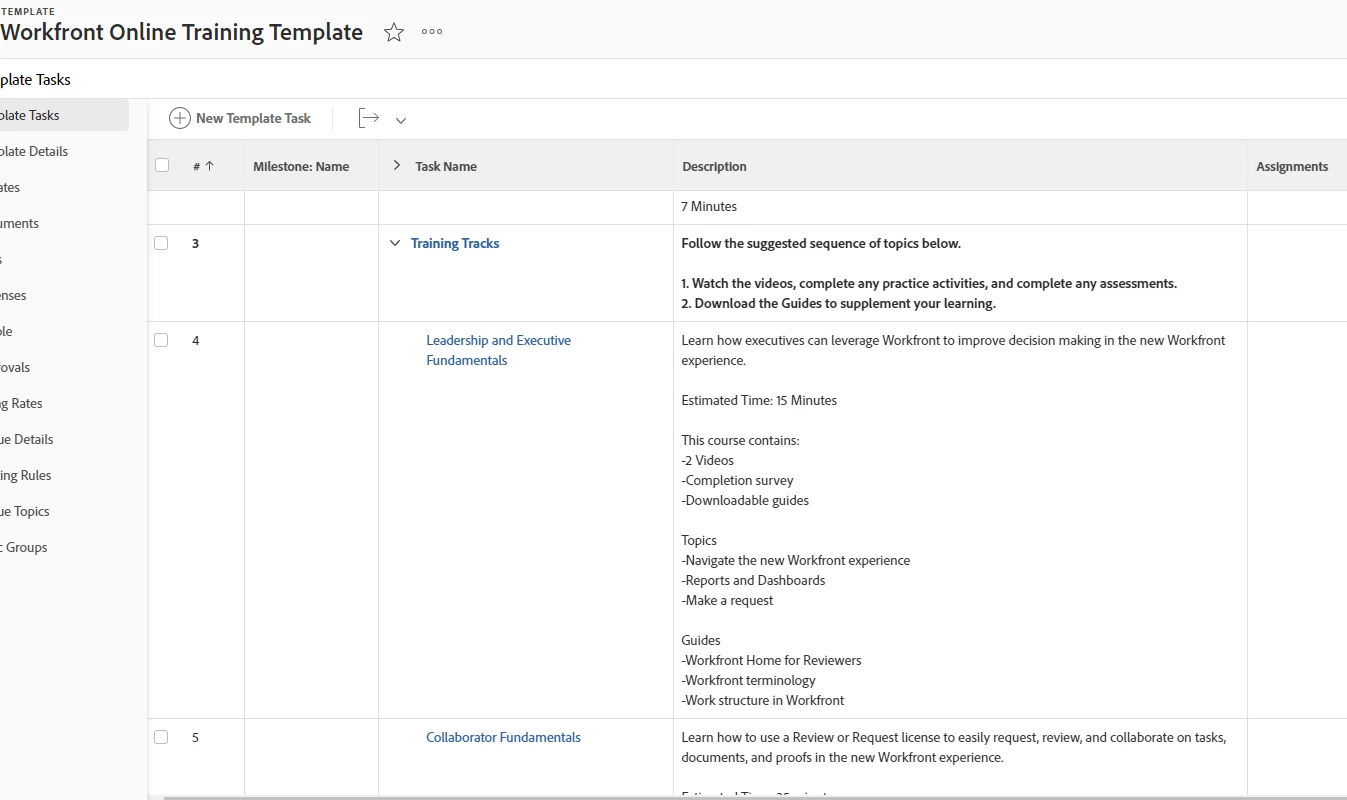1347x800 pixels.
Task: Expand all tasks via Task Name chevron
Action: pyautogui.click(x=396, y=165)
